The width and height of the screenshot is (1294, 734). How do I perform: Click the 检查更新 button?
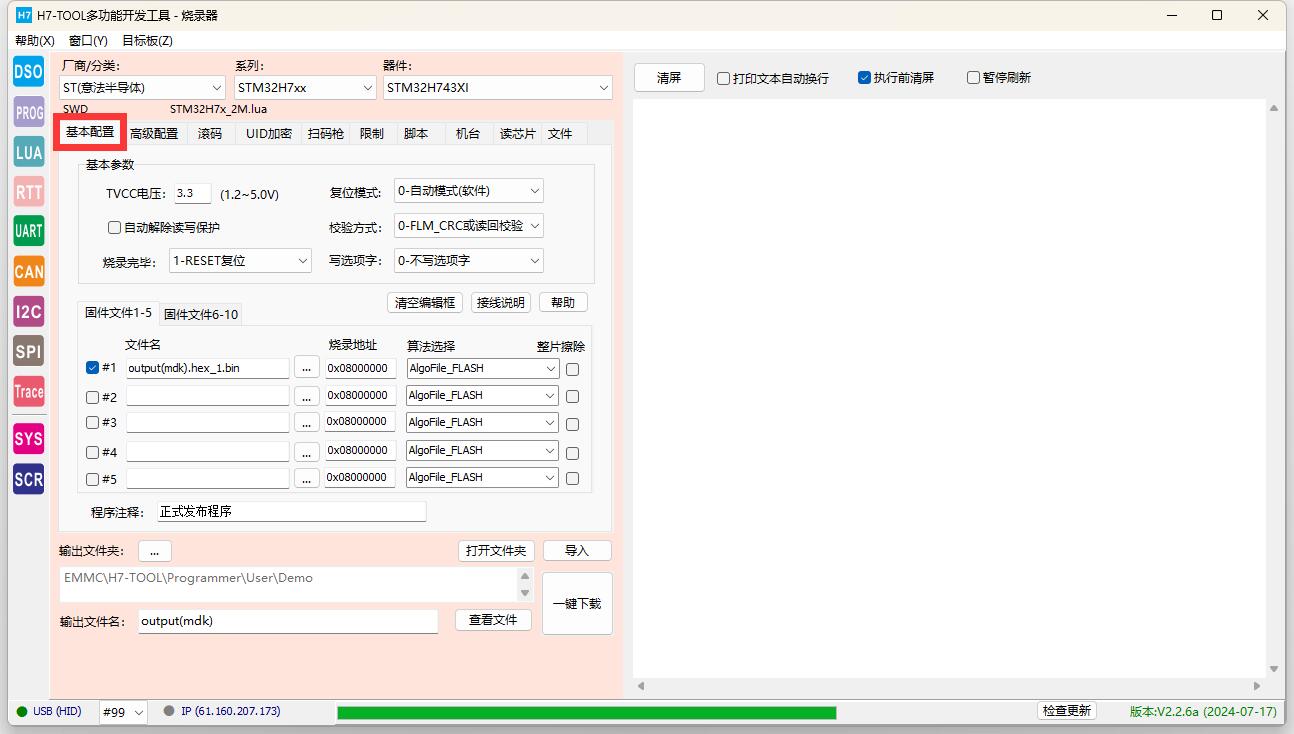click(1067, 711)
